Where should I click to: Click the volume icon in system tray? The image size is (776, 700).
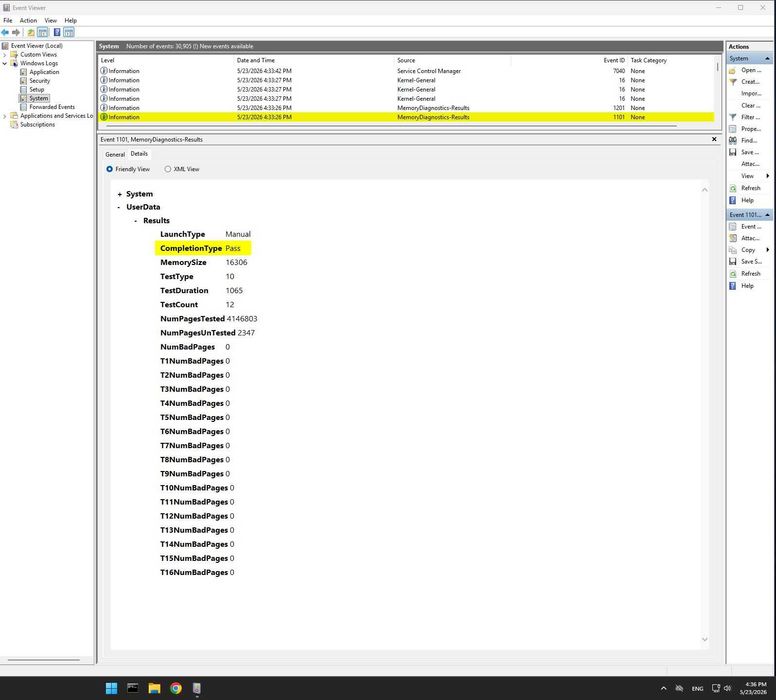pos(728,688)
